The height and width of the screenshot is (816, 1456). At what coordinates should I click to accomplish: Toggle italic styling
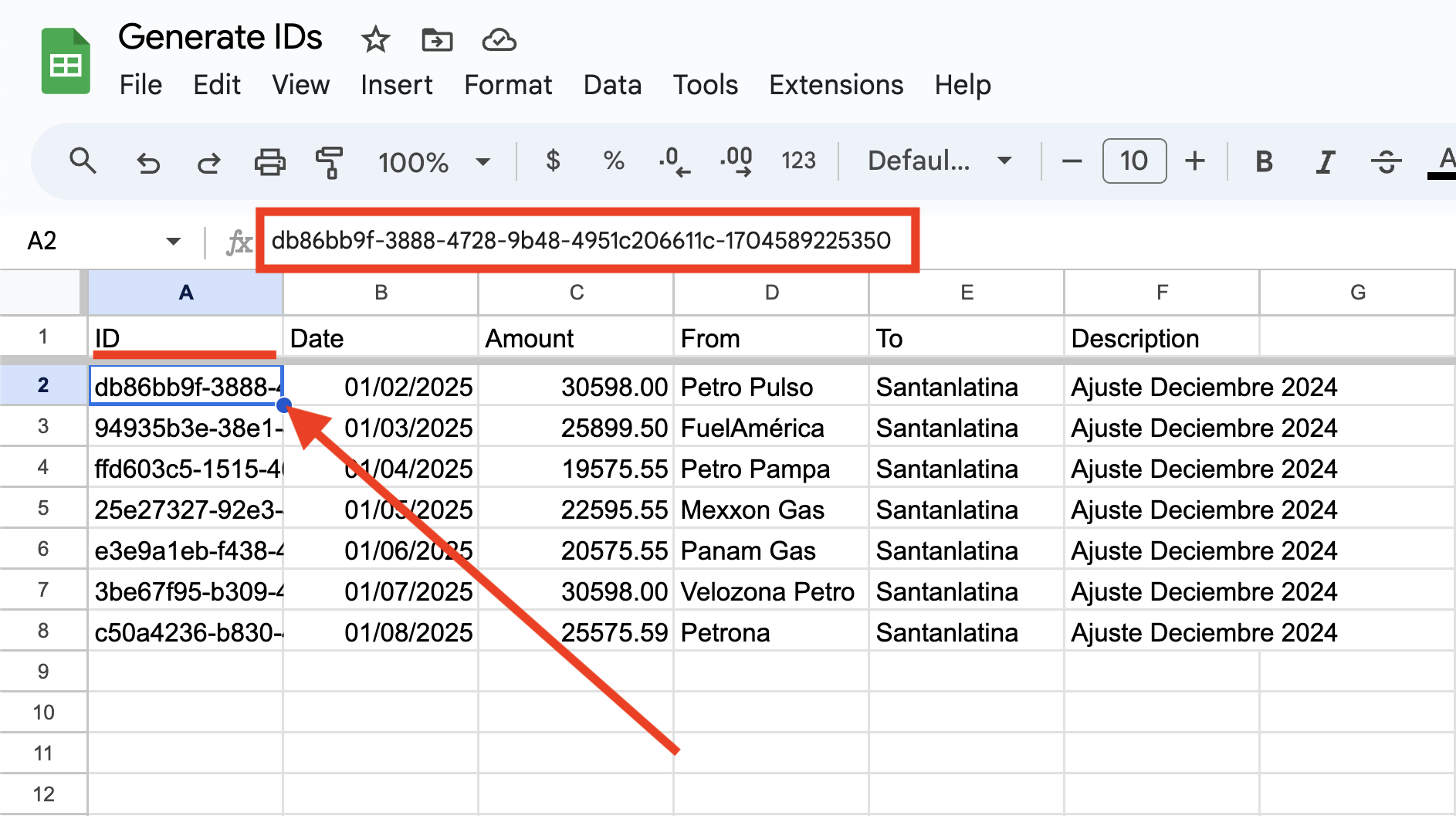[x=1325, y=161]
